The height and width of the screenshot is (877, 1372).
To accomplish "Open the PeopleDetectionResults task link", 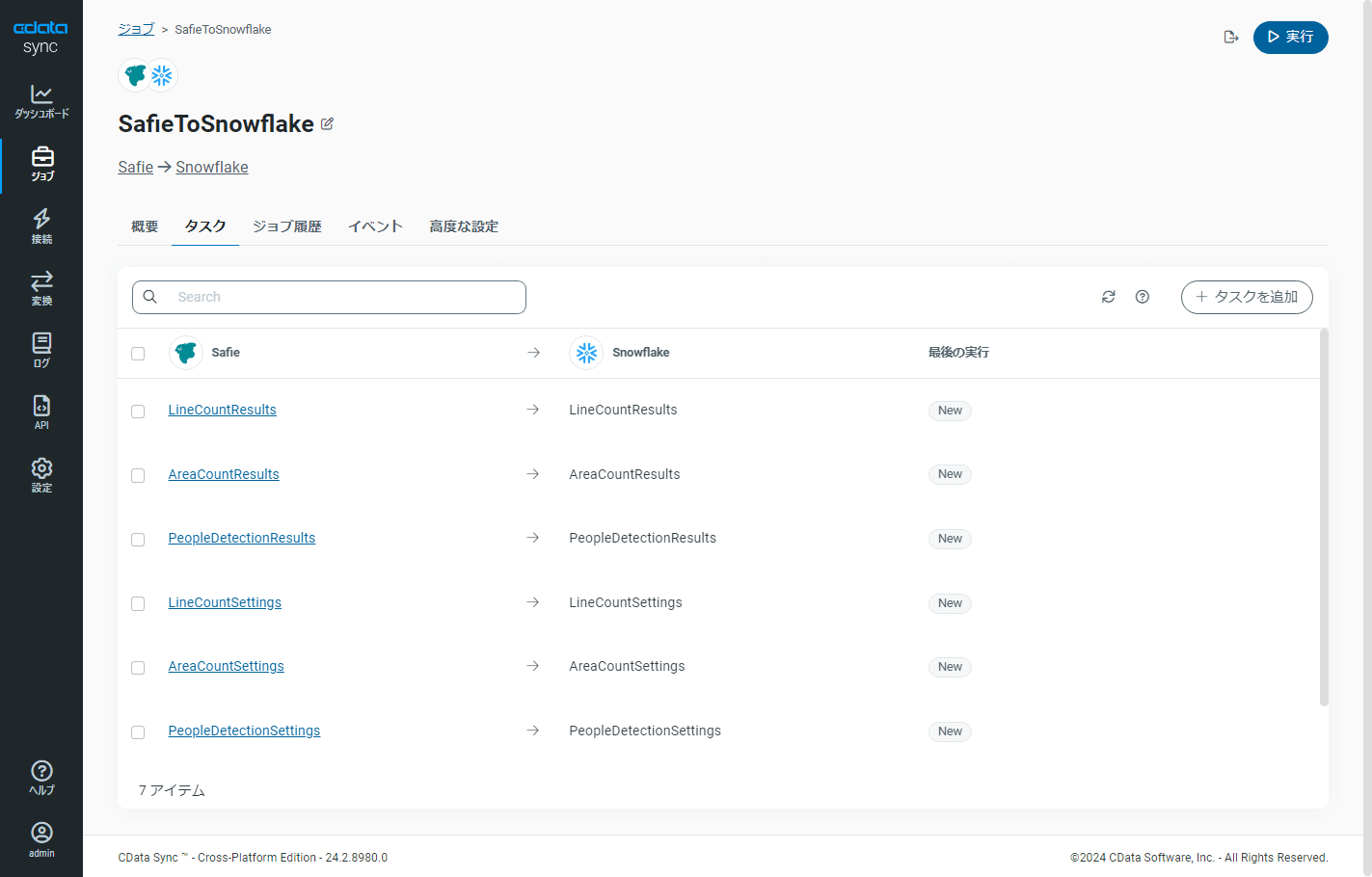I will pos(242,538).
